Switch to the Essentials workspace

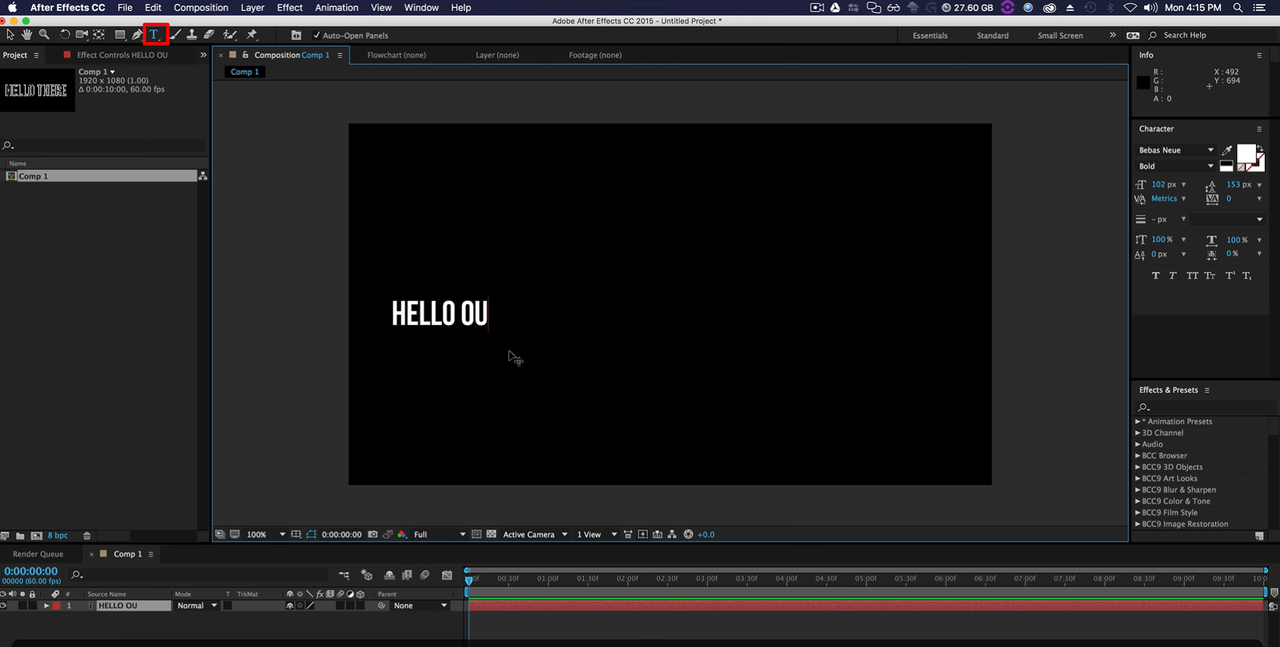click(x=930, y=36)
